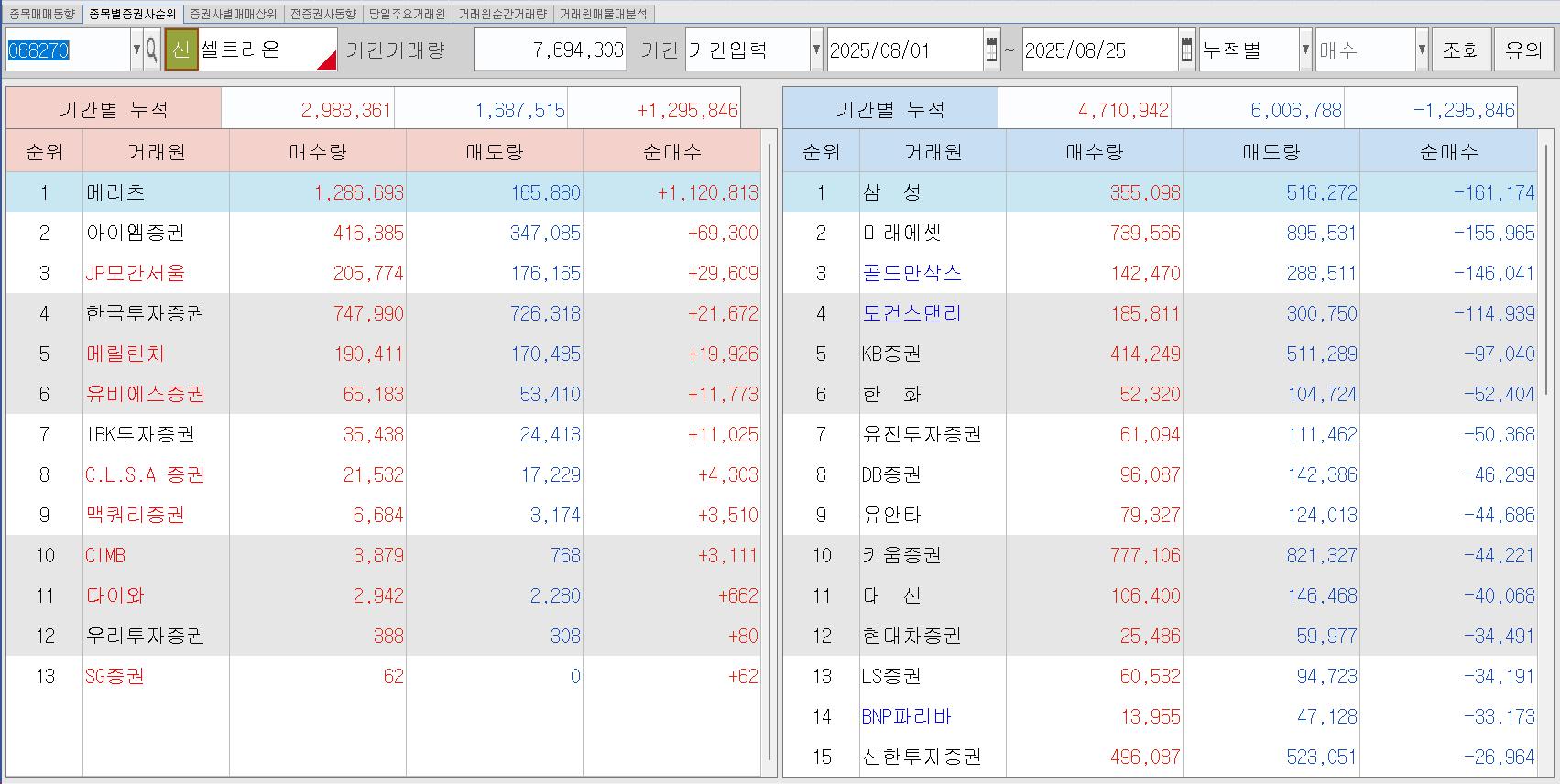
Task: Select the 삼 성 broker row
Action: pos(1160,192)
